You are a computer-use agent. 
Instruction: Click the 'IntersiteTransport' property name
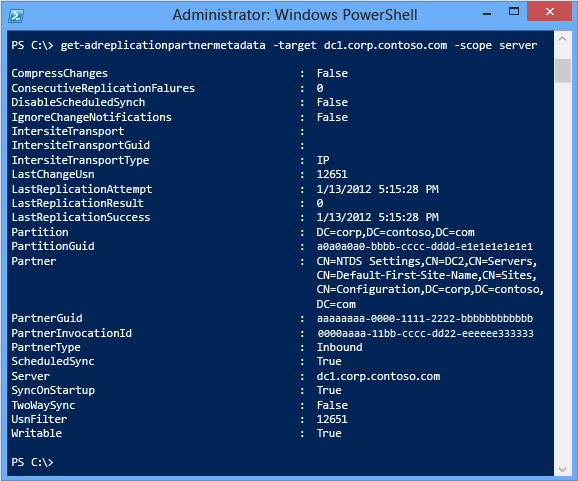68,131
